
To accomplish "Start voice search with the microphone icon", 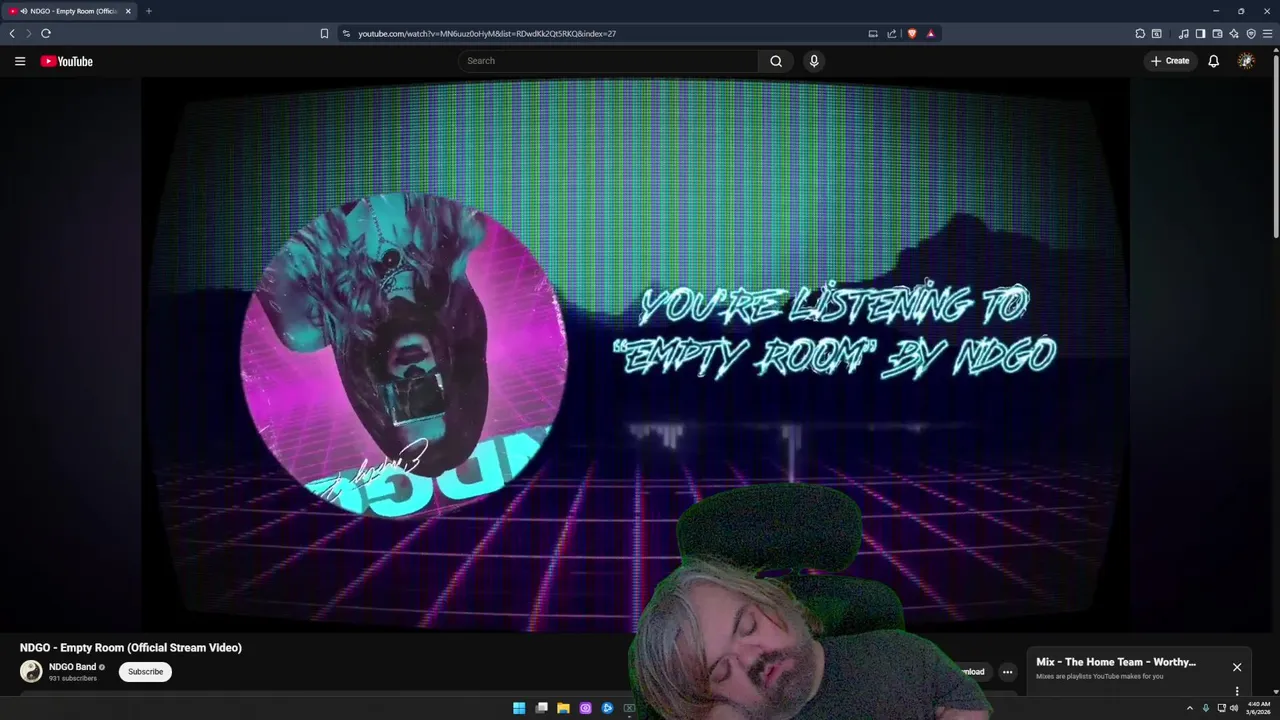I will tap(814, 61).
